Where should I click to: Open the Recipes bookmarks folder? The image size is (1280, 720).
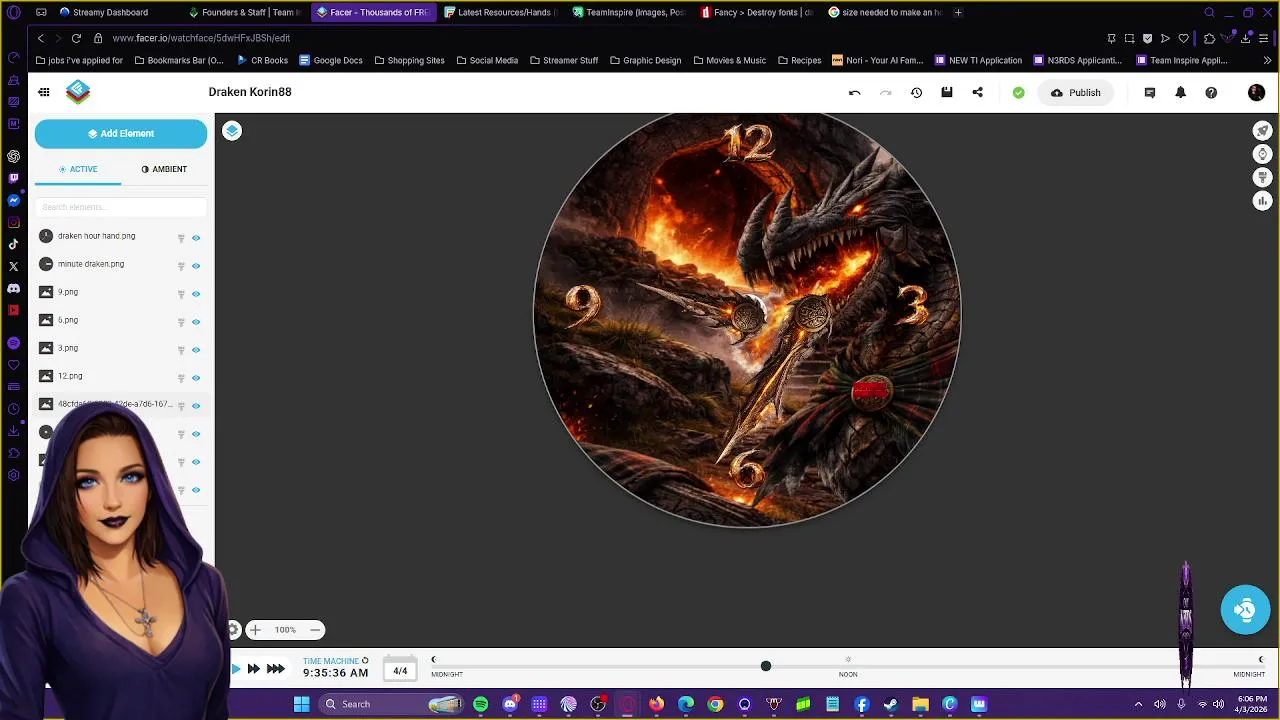(x=799, y=60)
